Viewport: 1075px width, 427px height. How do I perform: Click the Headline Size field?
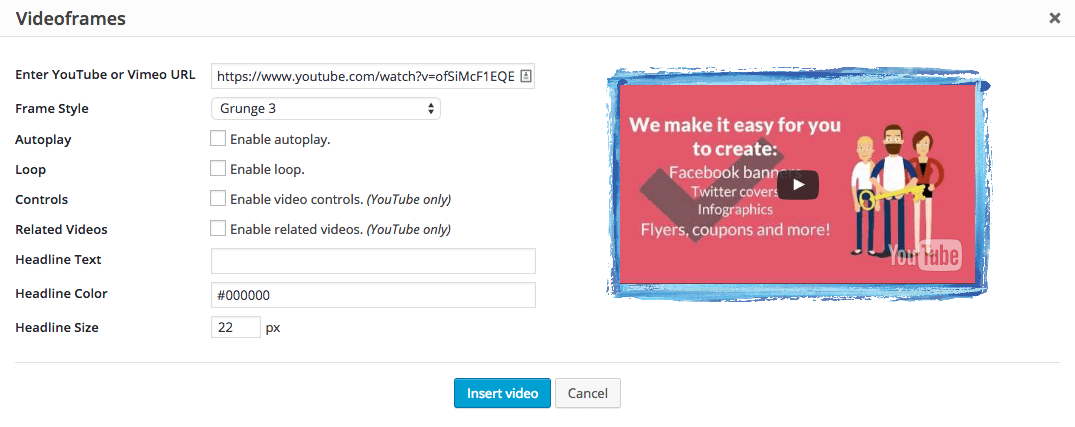236,328
